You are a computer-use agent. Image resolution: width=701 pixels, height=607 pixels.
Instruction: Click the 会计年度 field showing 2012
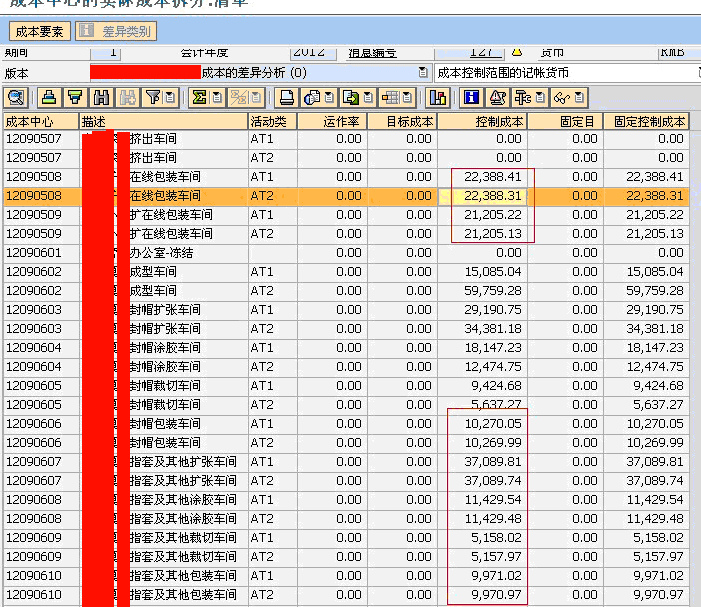(x=313, y=53)
